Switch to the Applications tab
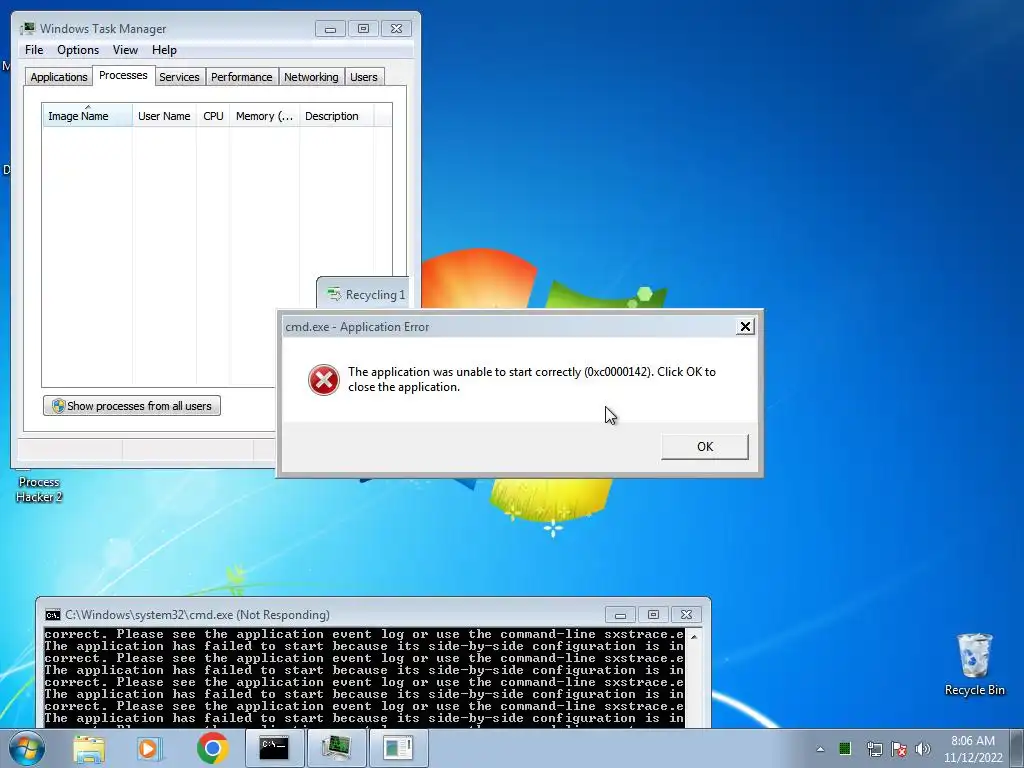Image resolution: width=1024 pixels, height=768 pixels. [59, 77]
